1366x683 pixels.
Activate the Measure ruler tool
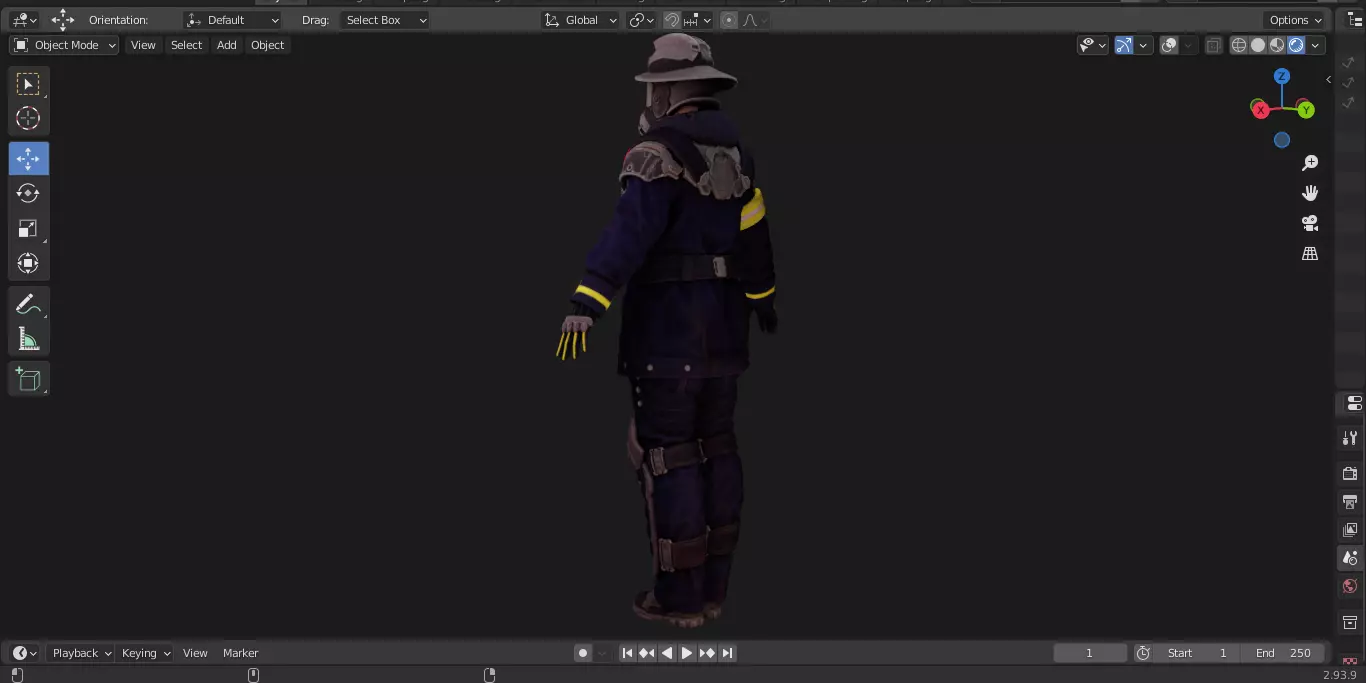[28, 339]
